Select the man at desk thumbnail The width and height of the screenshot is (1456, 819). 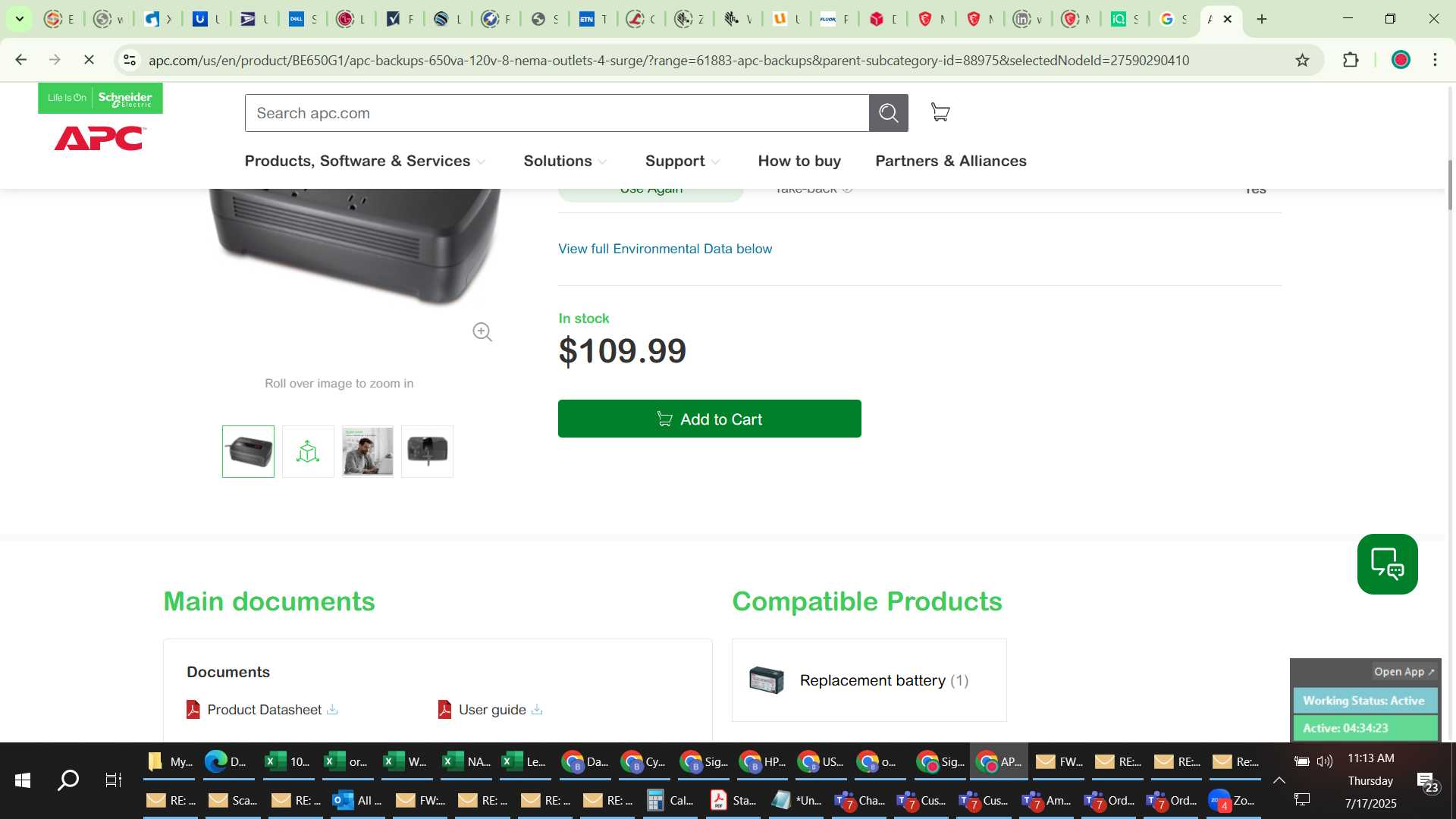click(368, 451)
